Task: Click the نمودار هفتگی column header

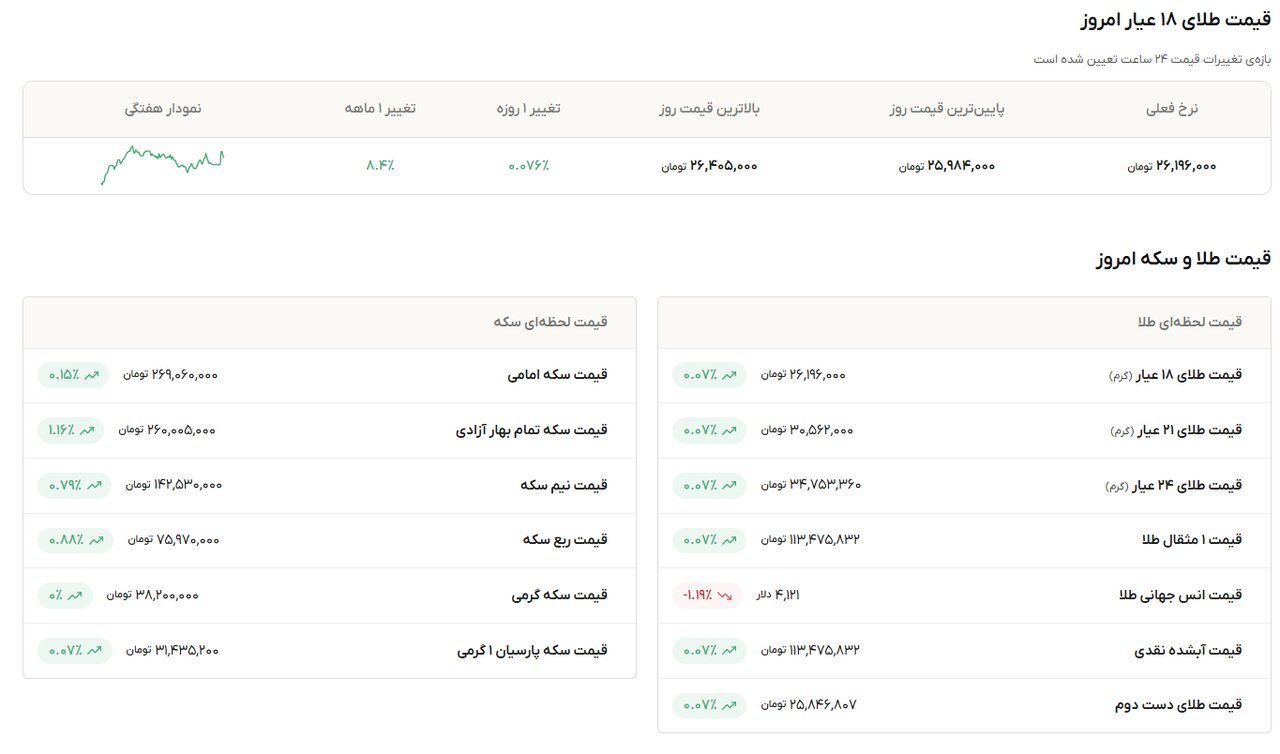Action: point(163,108)
